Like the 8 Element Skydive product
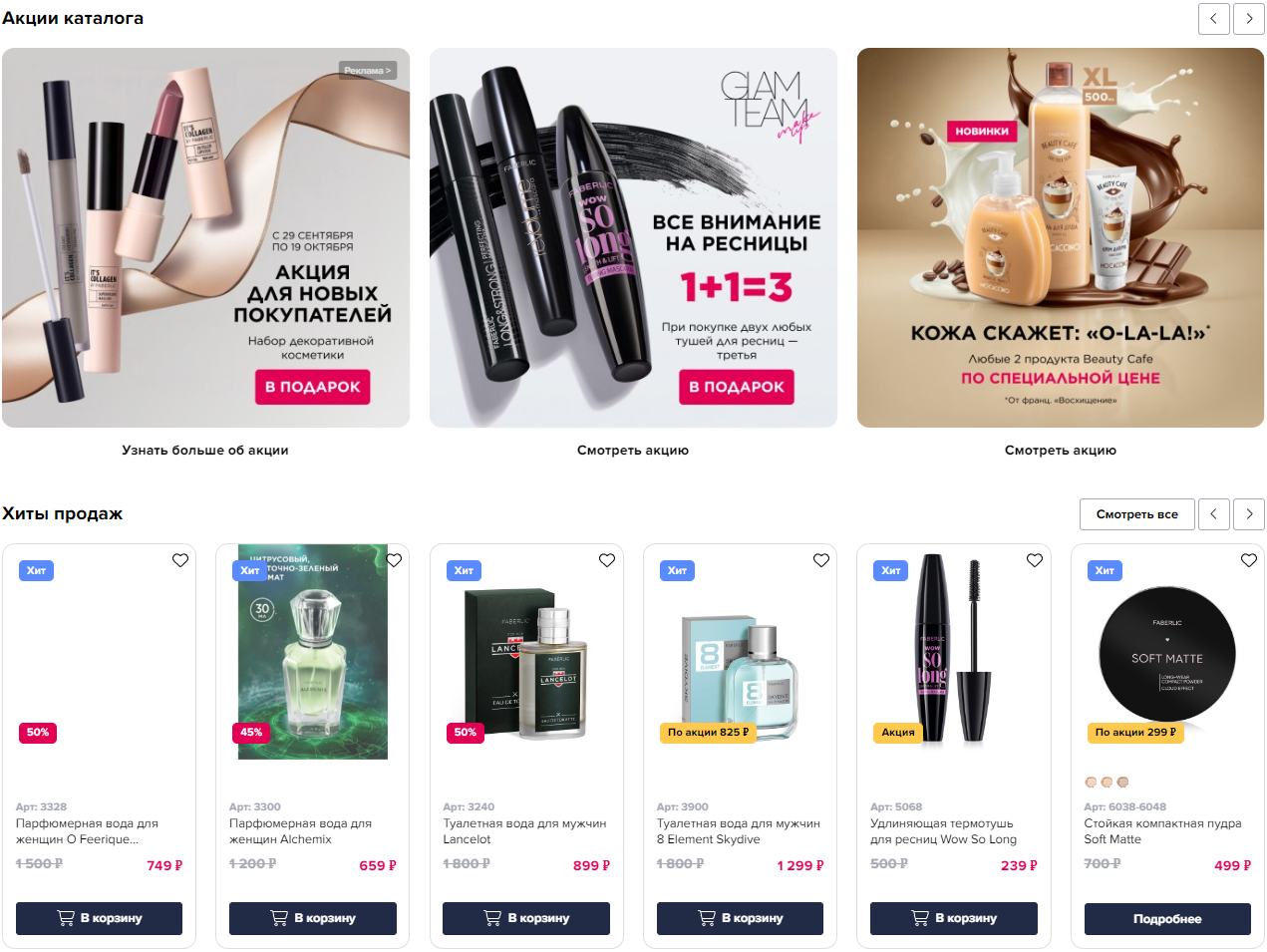 821,560
